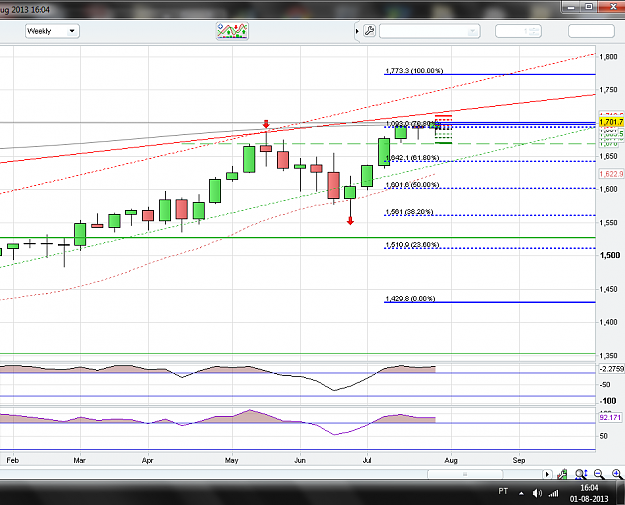The width and height of the screenshot is (625, 505).
Task: Select the 1,601.6 (50.00%) Fibonacci label
Action: coord(412,185)
